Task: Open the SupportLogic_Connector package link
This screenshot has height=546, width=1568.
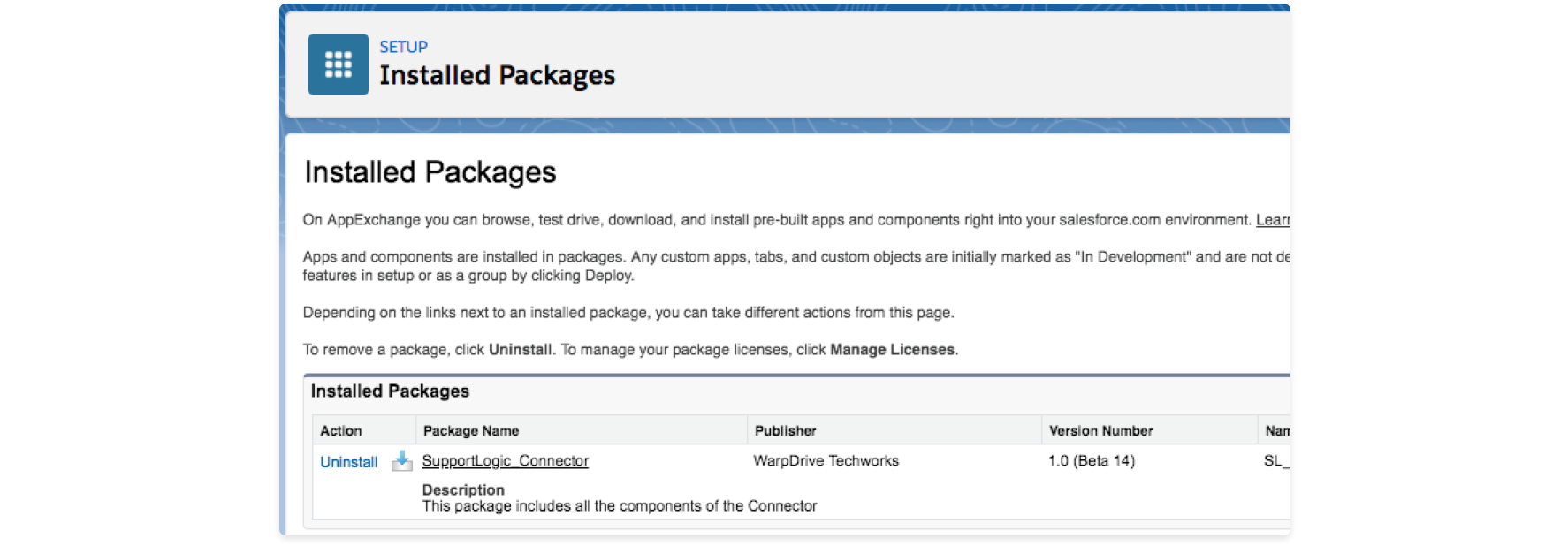Action: point(505,461)
